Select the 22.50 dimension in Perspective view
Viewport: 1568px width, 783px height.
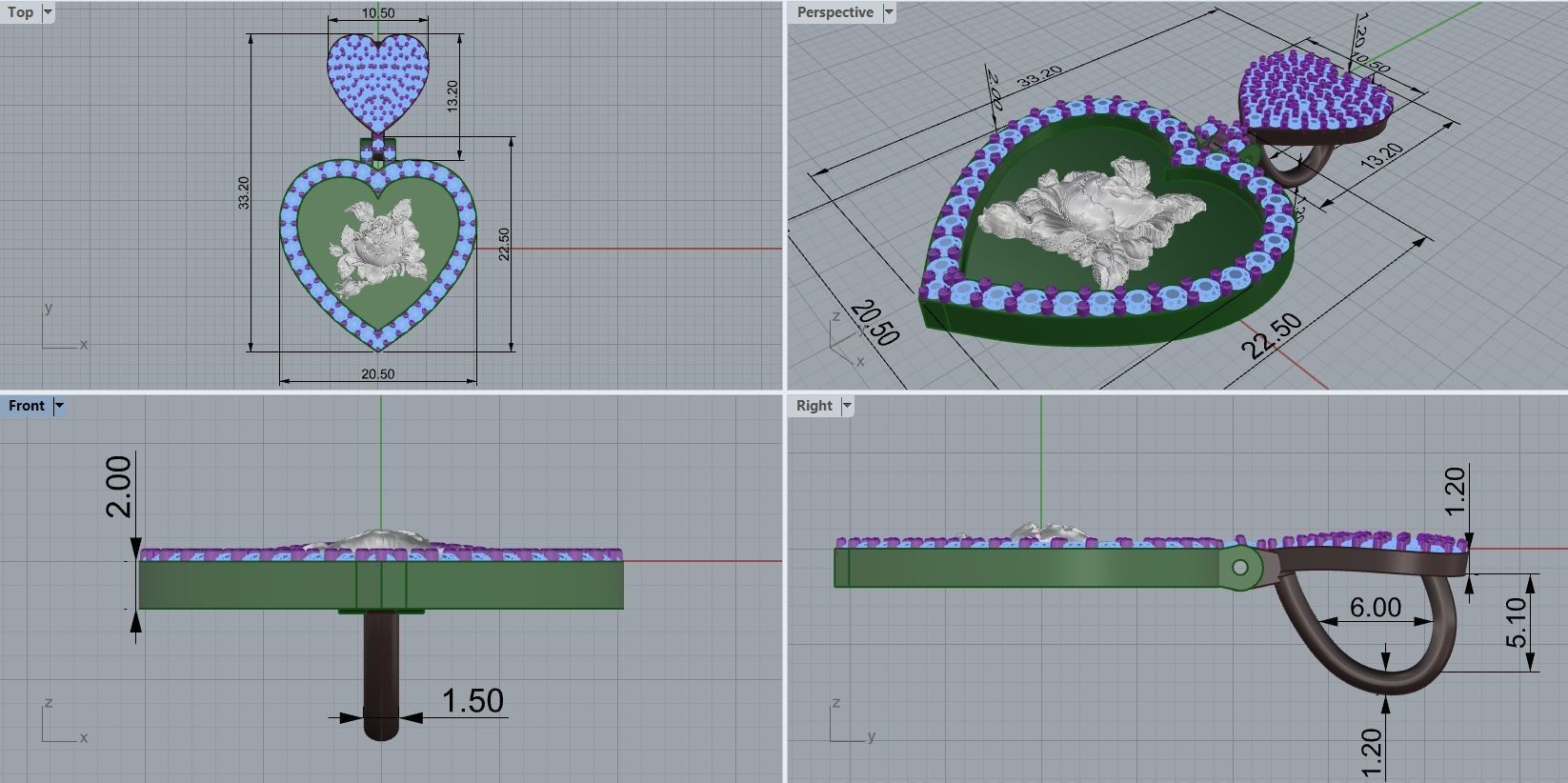tap(1273, 334)
